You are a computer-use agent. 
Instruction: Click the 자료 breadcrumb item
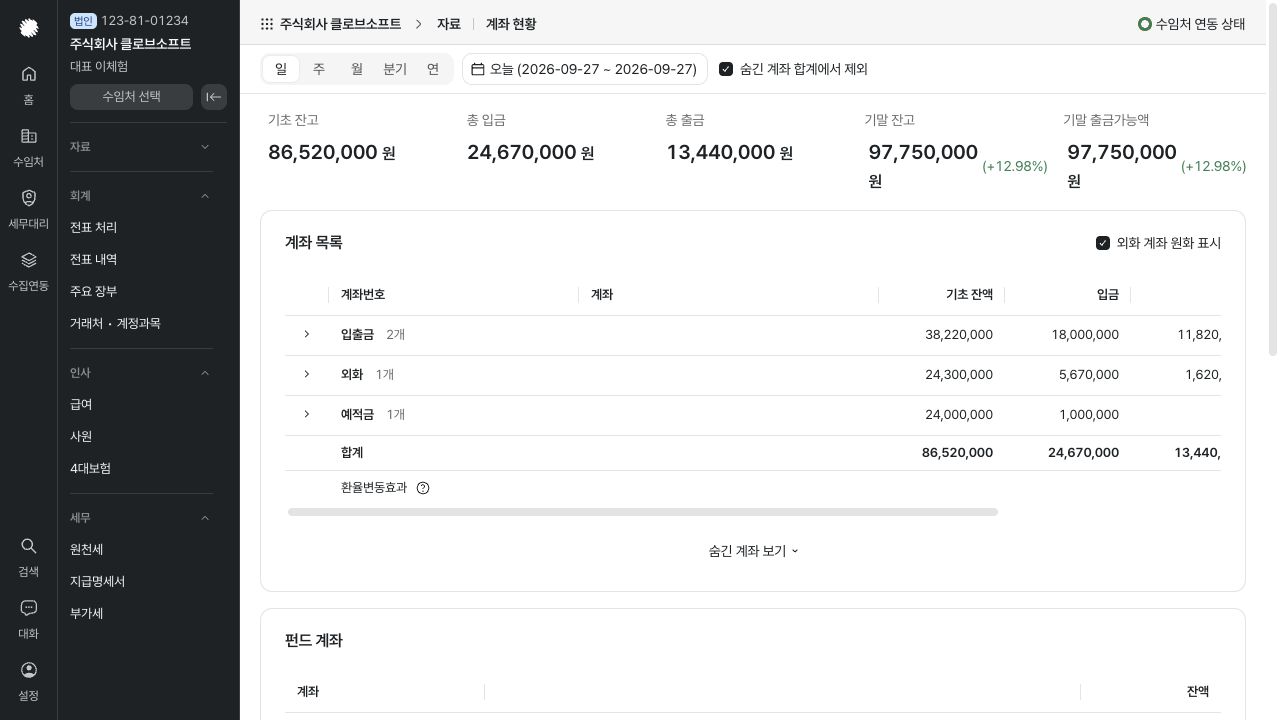point(449,24)
